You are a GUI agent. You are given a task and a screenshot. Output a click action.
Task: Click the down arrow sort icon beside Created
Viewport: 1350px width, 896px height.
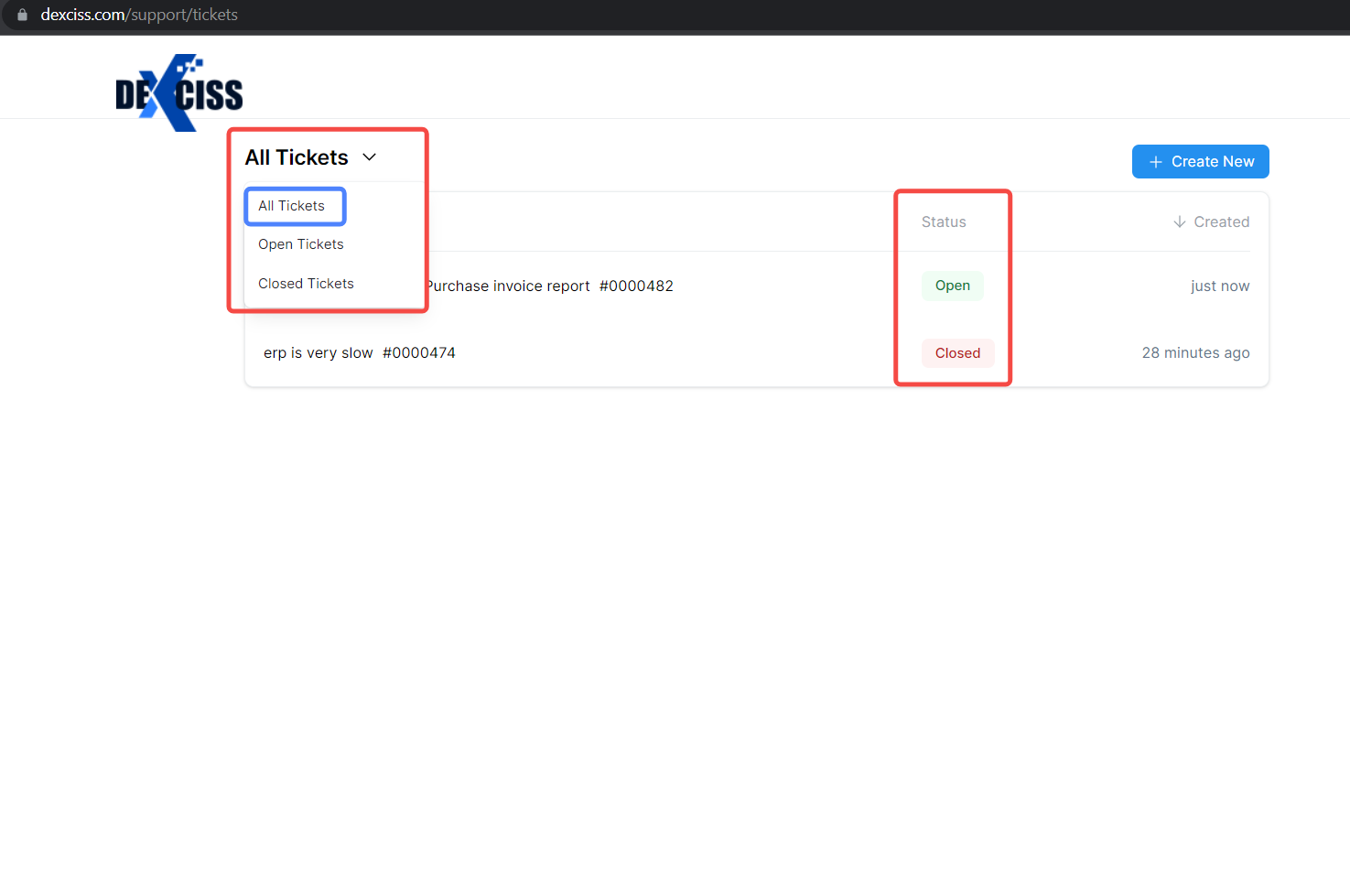1179,222
